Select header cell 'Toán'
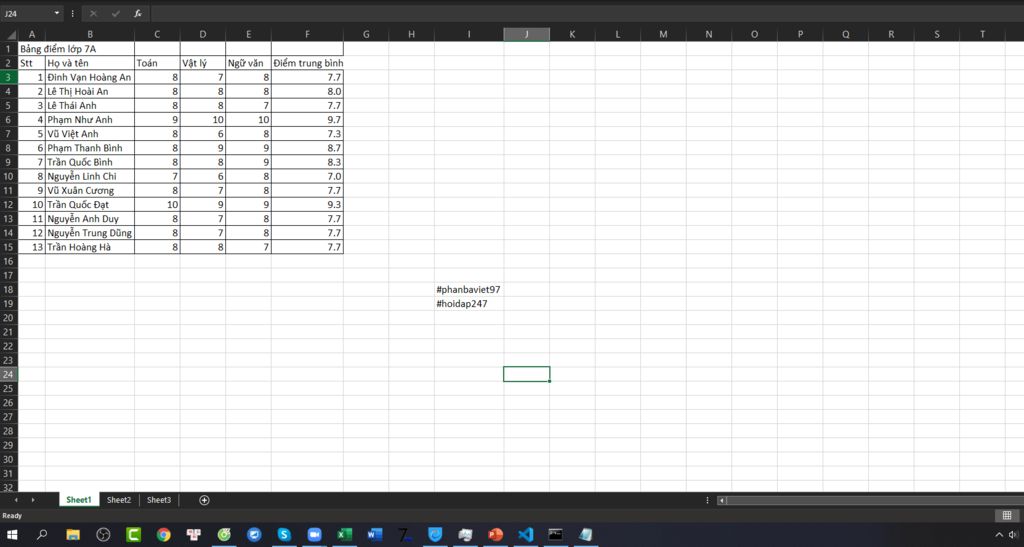 [157, 63]
